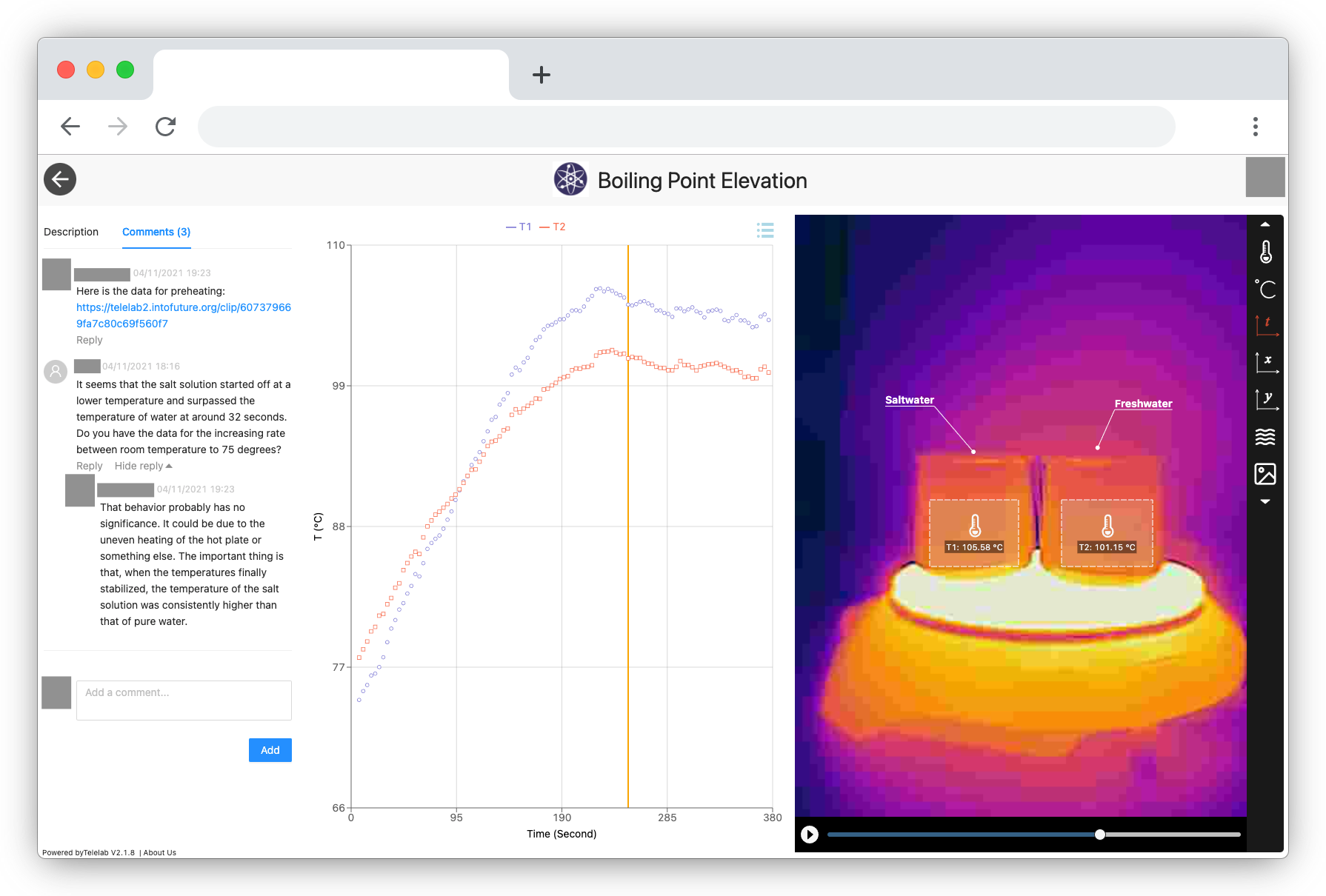The image size is (1326, 896).
Task: Click the orange time cursor line on chart
Action: click(x=628, y=526)
